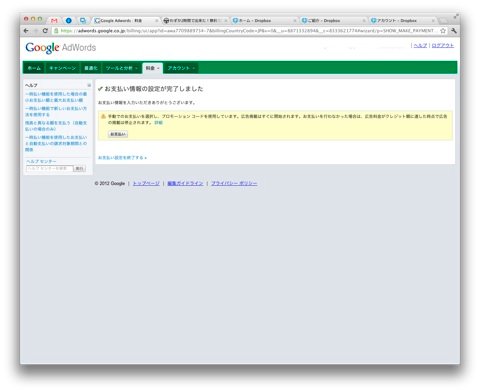
Task: Open the third help sidebar link about 自動支払い
Action: pos(56,126)
